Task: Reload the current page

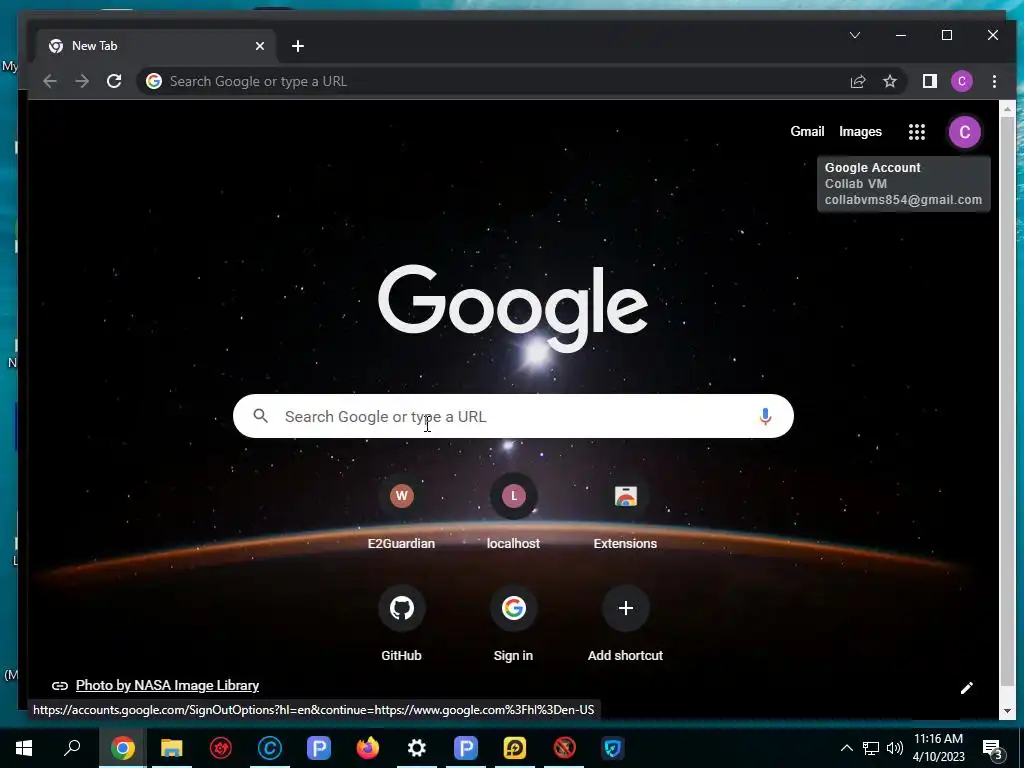Action: point(114,81)
